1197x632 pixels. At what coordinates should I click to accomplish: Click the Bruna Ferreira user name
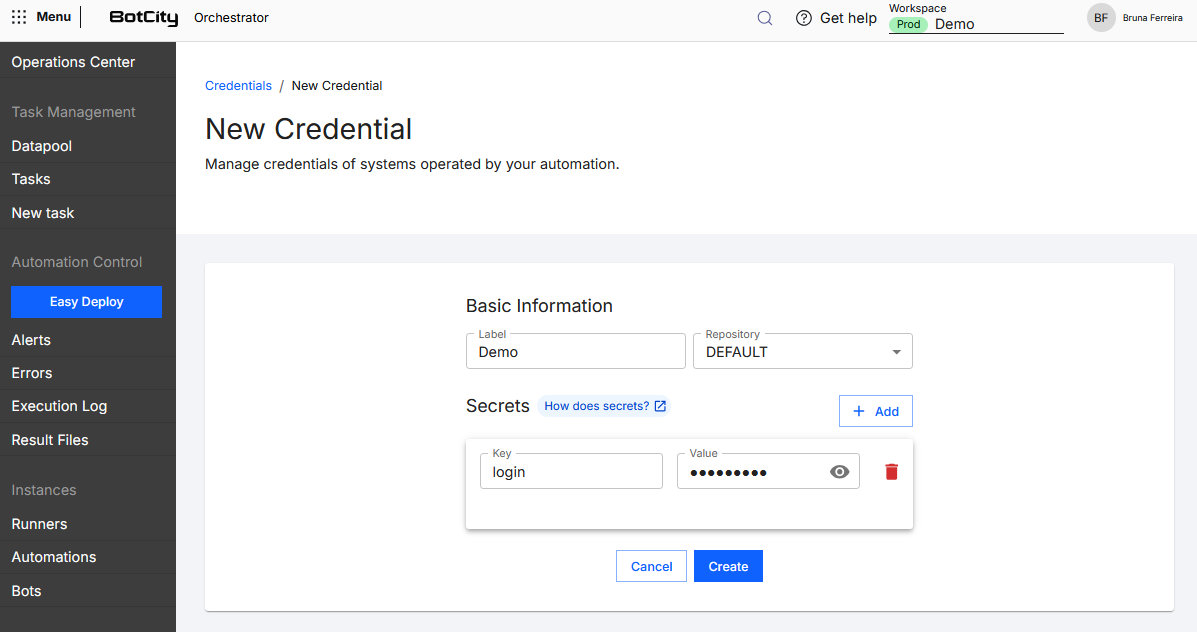tap(1153, 18)
